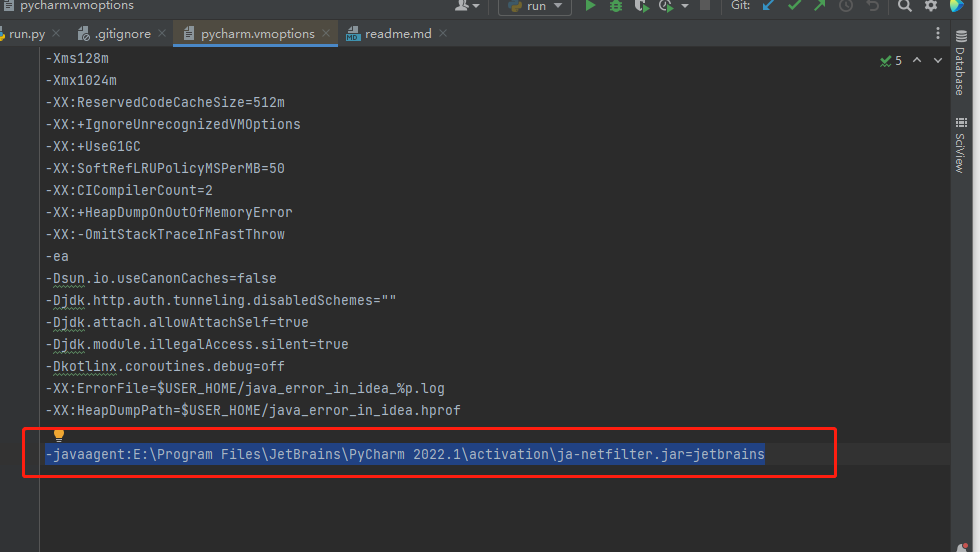
Task: Update project via blue Git arrow
Action: point(769,6)
